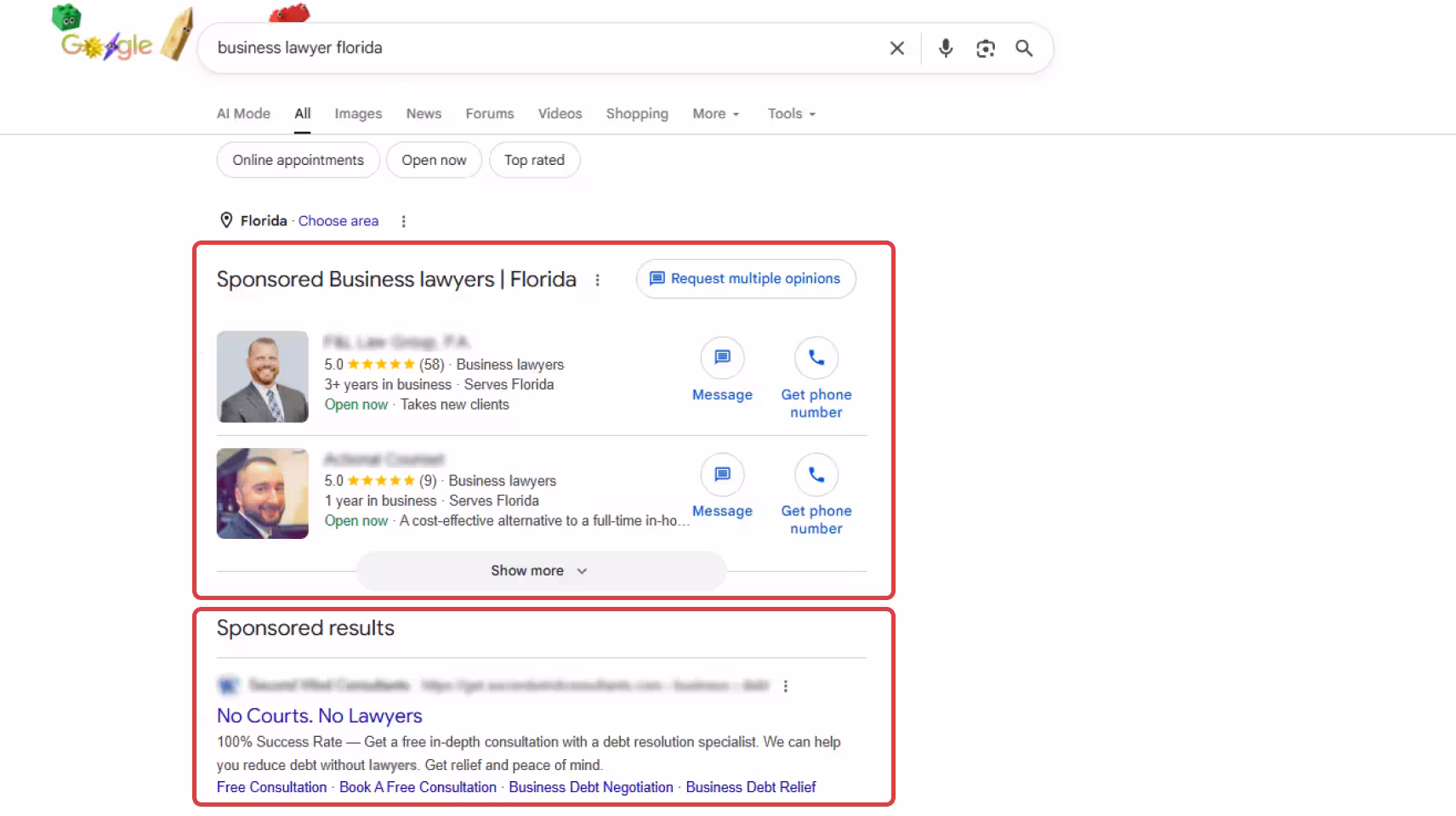Switch to Videos tab
Screen dimensions: 1456x816
click(560, 114)
